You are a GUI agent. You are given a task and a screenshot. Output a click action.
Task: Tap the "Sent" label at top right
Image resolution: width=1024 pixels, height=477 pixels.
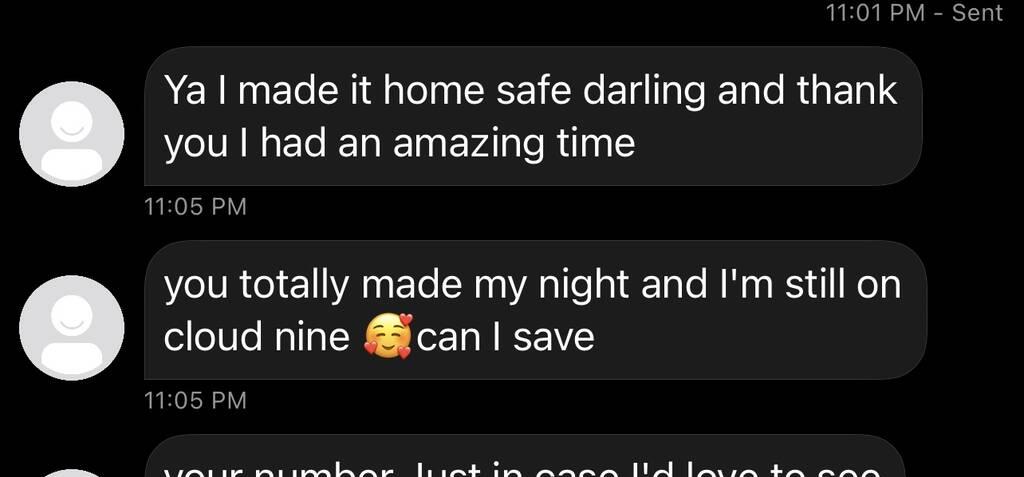[978, 12]
